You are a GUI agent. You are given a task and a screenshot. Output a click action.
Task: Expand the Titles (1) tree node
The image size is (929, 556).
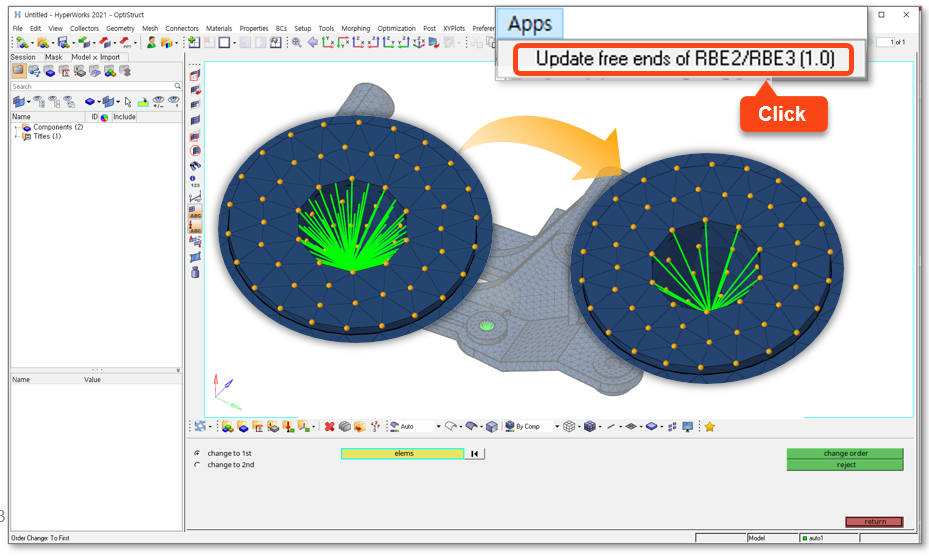16,137
